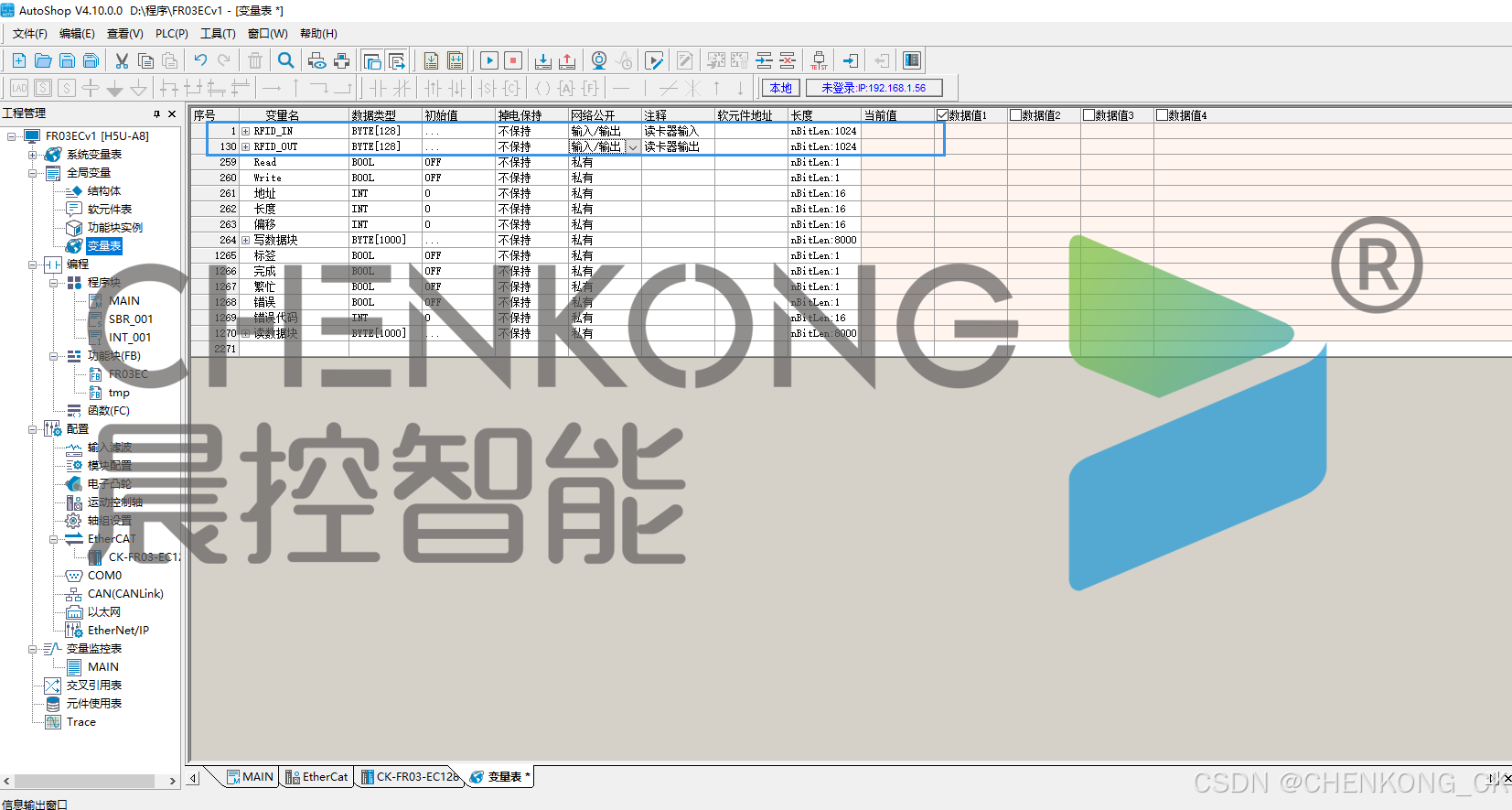Toggle monitor mode webcam-style icon
The height and width of the screenshot is (810, 1512).
pos(599,60)
